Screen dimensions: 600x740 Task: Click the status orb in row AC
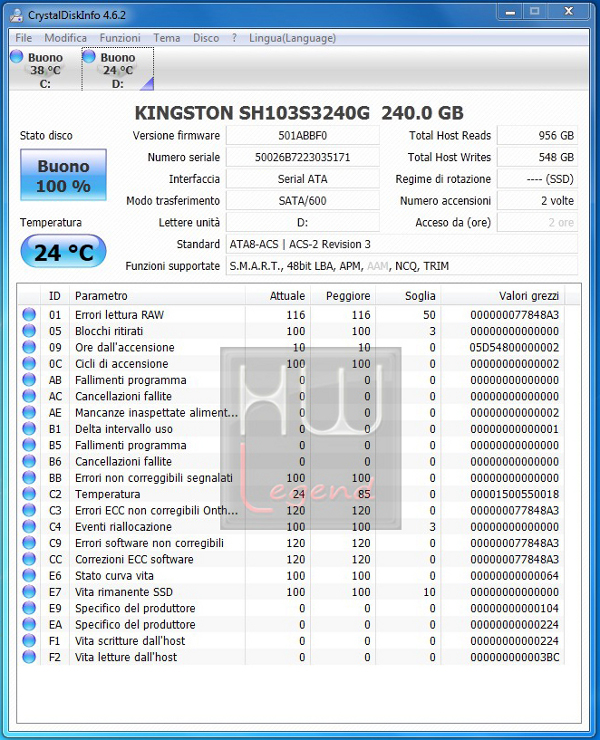(29, 396)
